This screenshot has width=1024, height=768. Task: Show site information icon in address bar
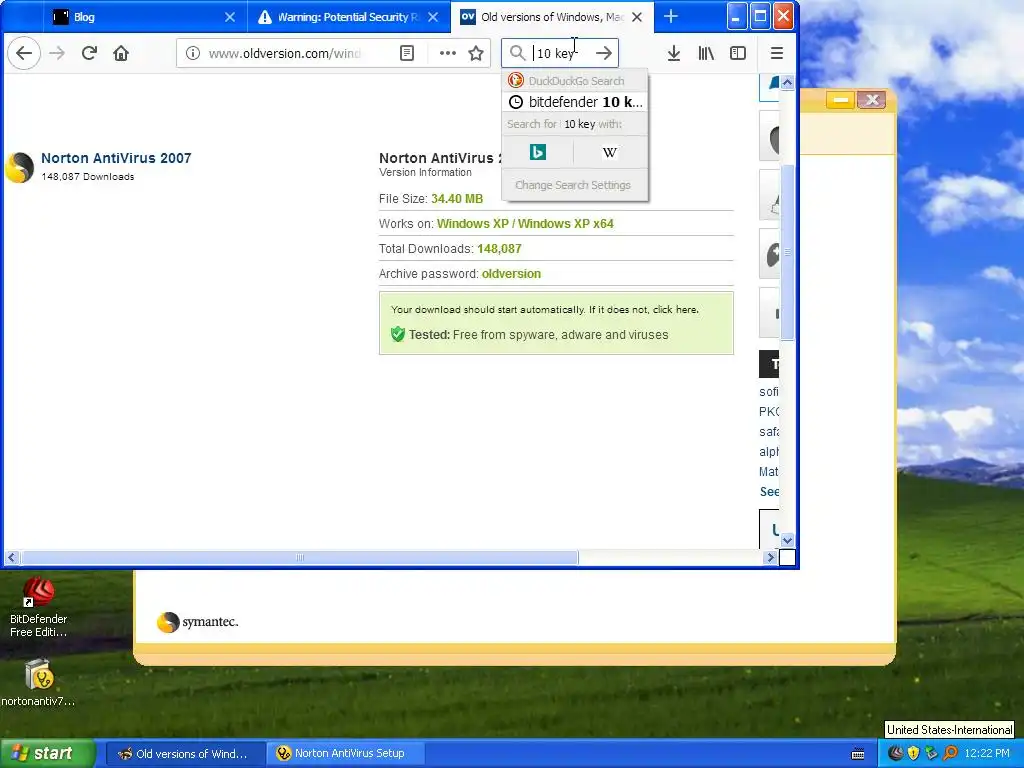pos(193,53)
